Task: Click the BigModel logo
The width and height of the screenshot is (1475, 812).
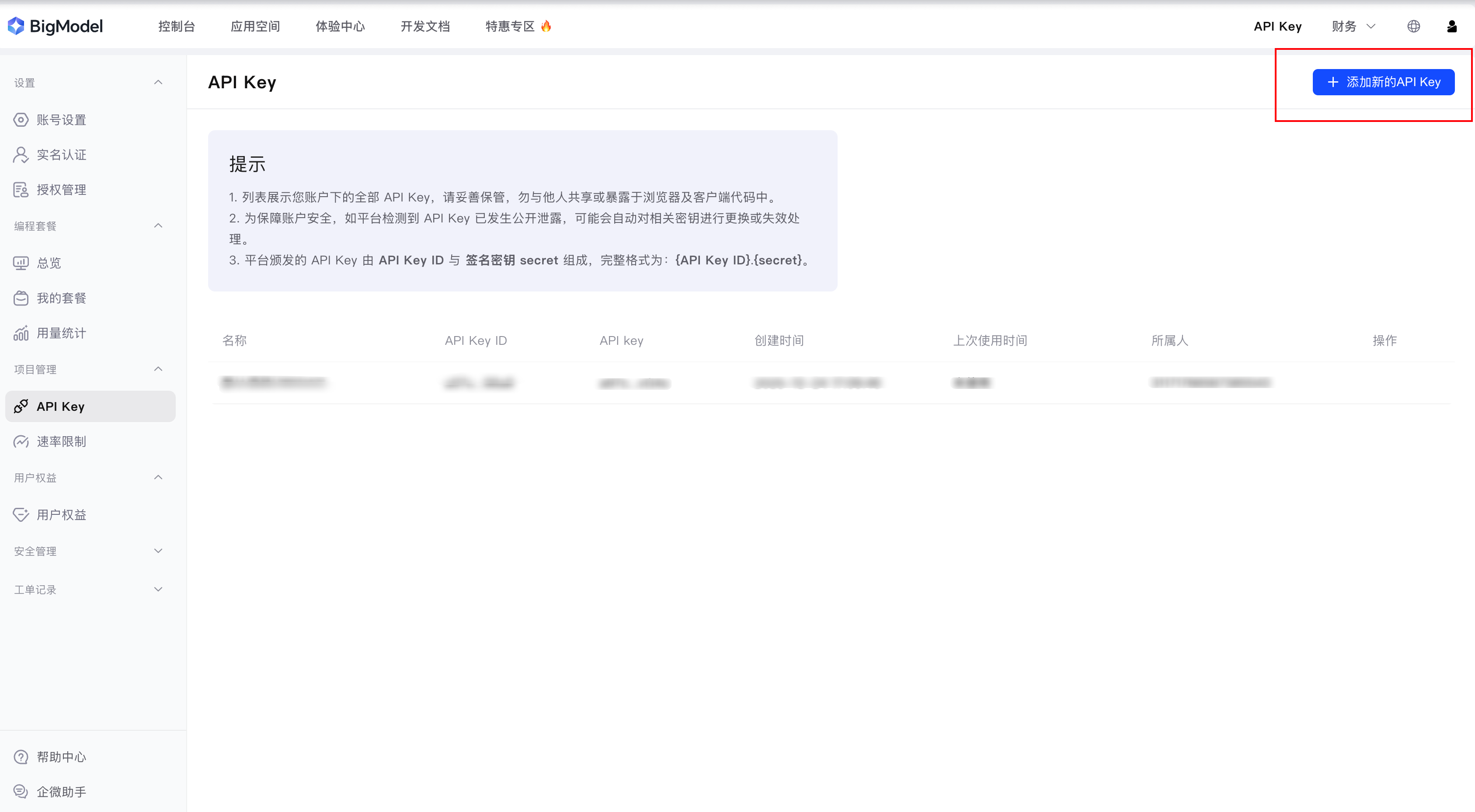Action: tap(55, 26)
